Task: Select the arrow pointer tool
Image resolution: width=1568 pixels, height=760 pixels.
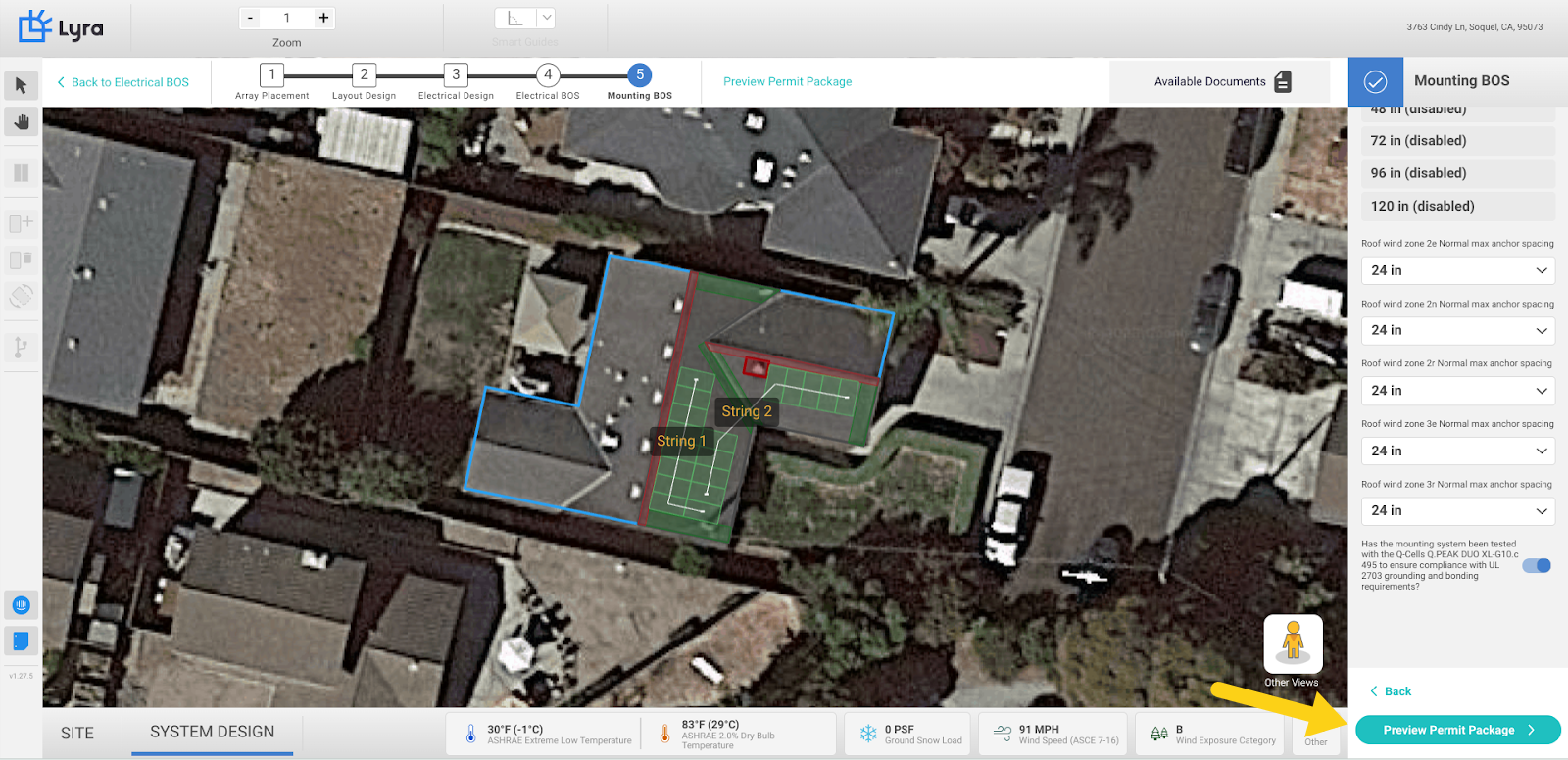Action: tap(21, 86)
